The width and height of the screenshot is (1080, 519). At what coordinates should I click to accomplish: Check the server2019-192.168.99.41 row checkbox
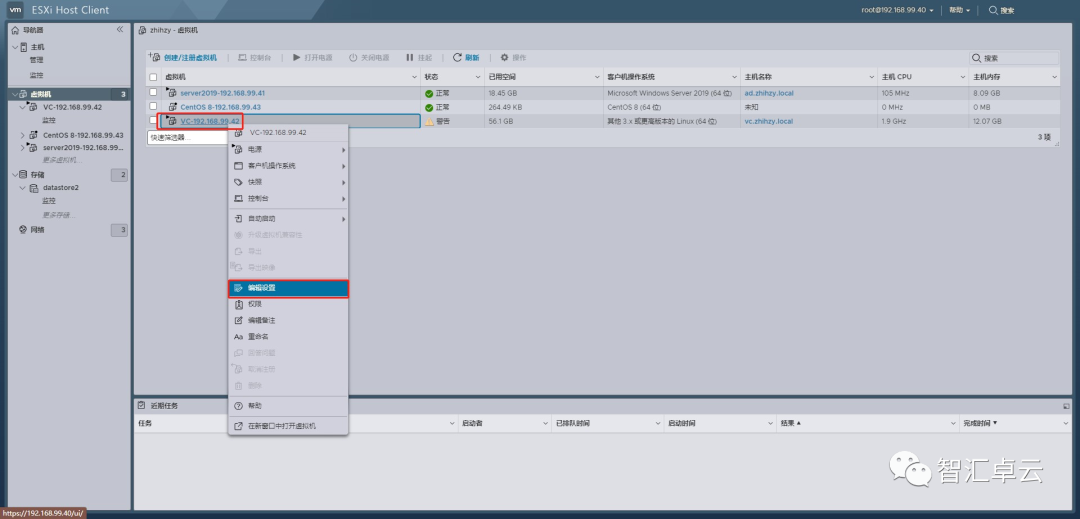154,92
